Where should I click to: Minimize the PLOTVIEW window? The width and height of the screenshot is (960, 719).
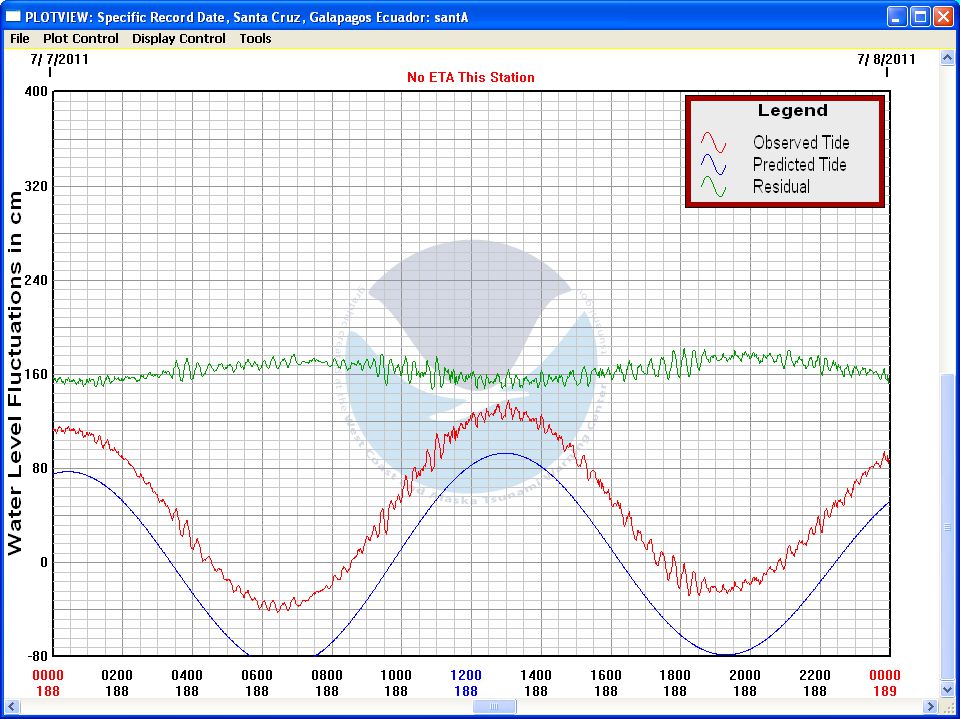pyautogui.click(x=897, y=16)
